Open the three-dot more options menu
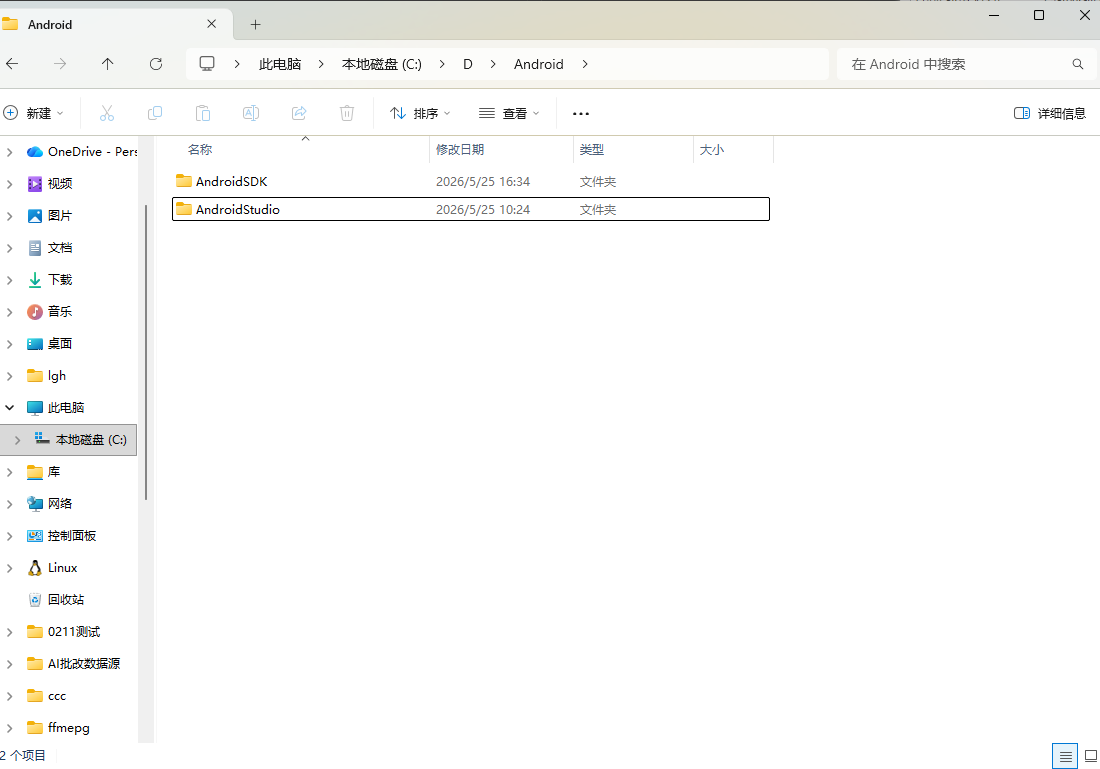 tap(581, 113)
